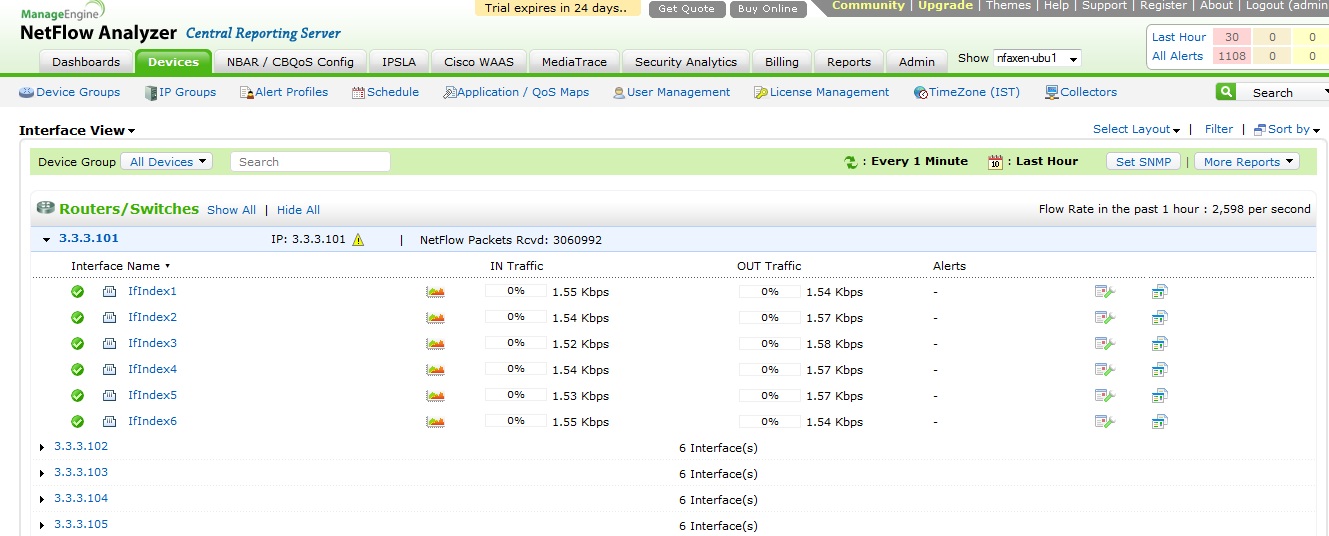Click the Routers/Switches header icon
1329x536 pixels.
46,208
